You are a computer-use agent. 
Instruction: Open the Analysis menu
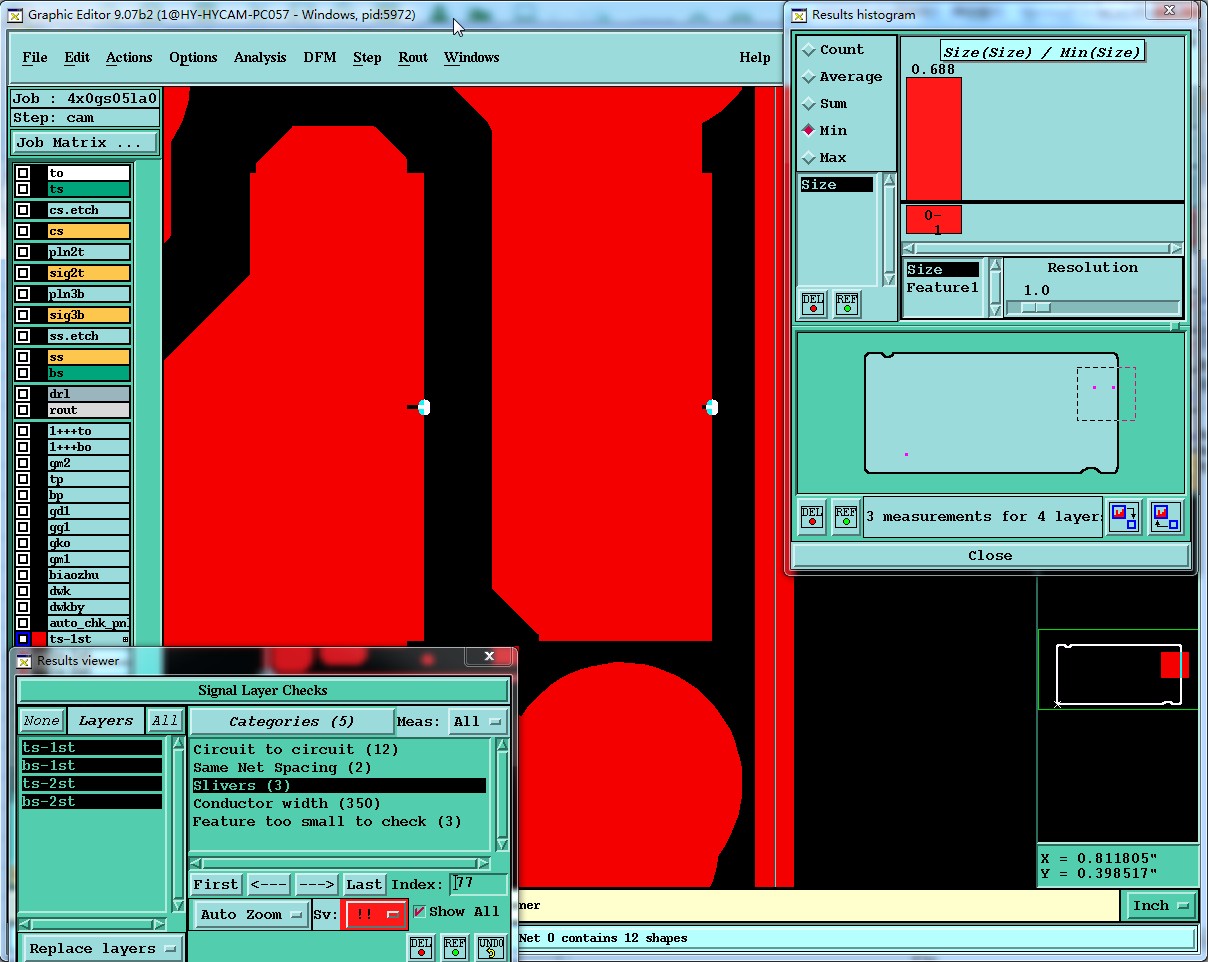(260, 57)
